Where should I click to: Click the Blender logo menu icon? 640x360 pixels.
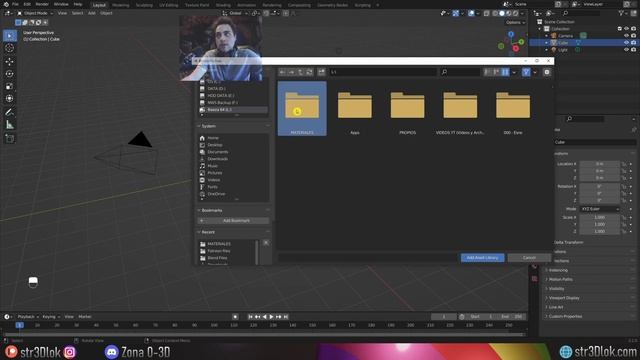[6, 4]
